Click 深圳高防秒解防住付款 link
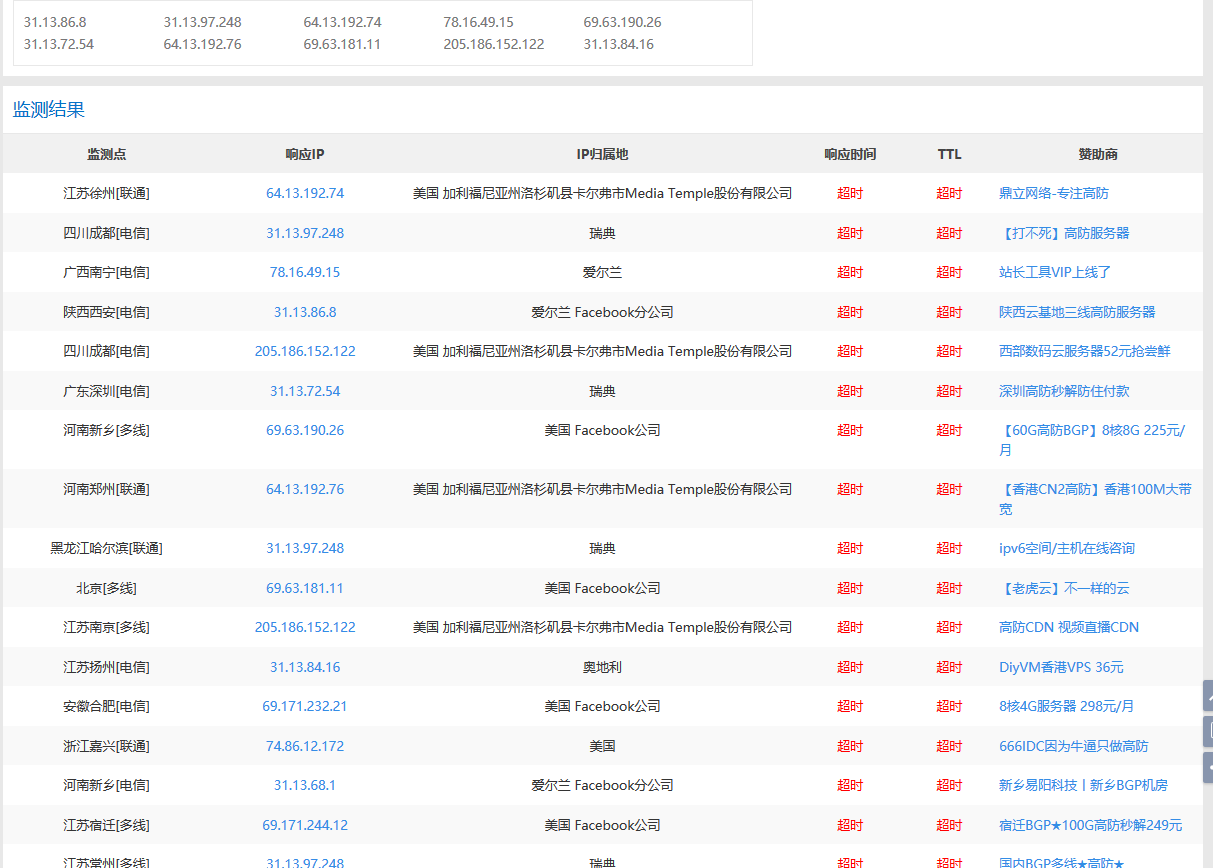 [x=1066, y=391]
